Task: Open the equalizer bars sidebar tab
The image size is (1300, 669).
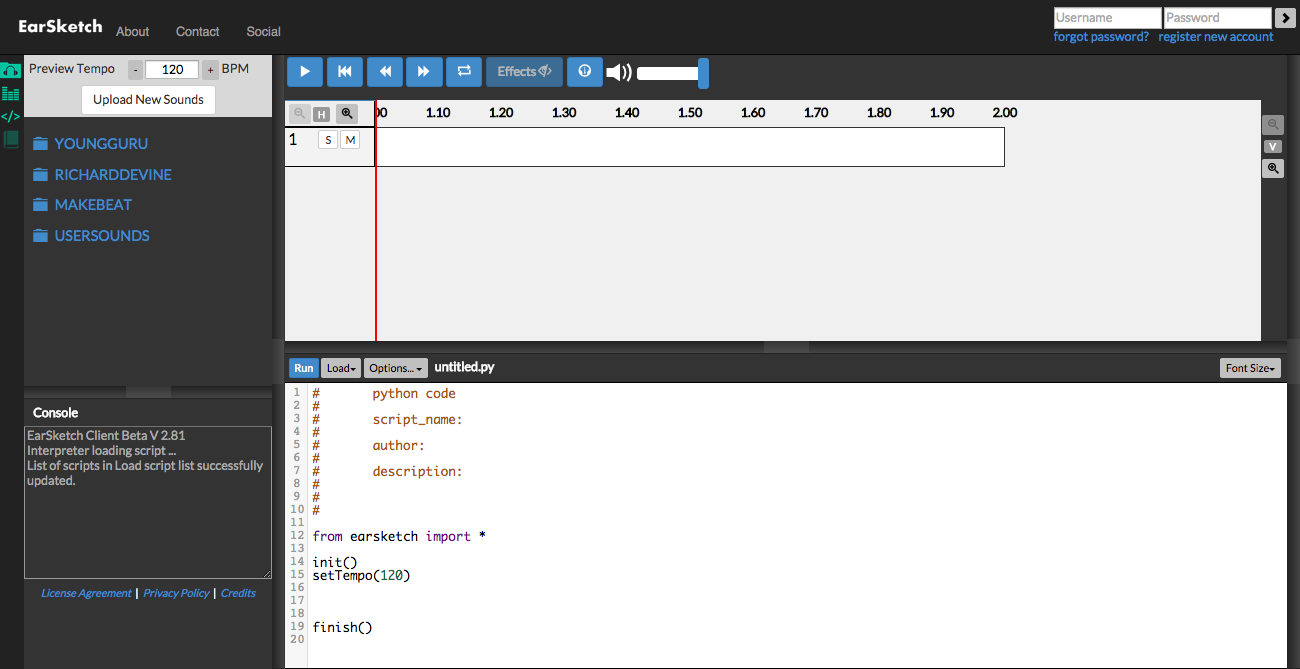Action: tap(10, 93)
